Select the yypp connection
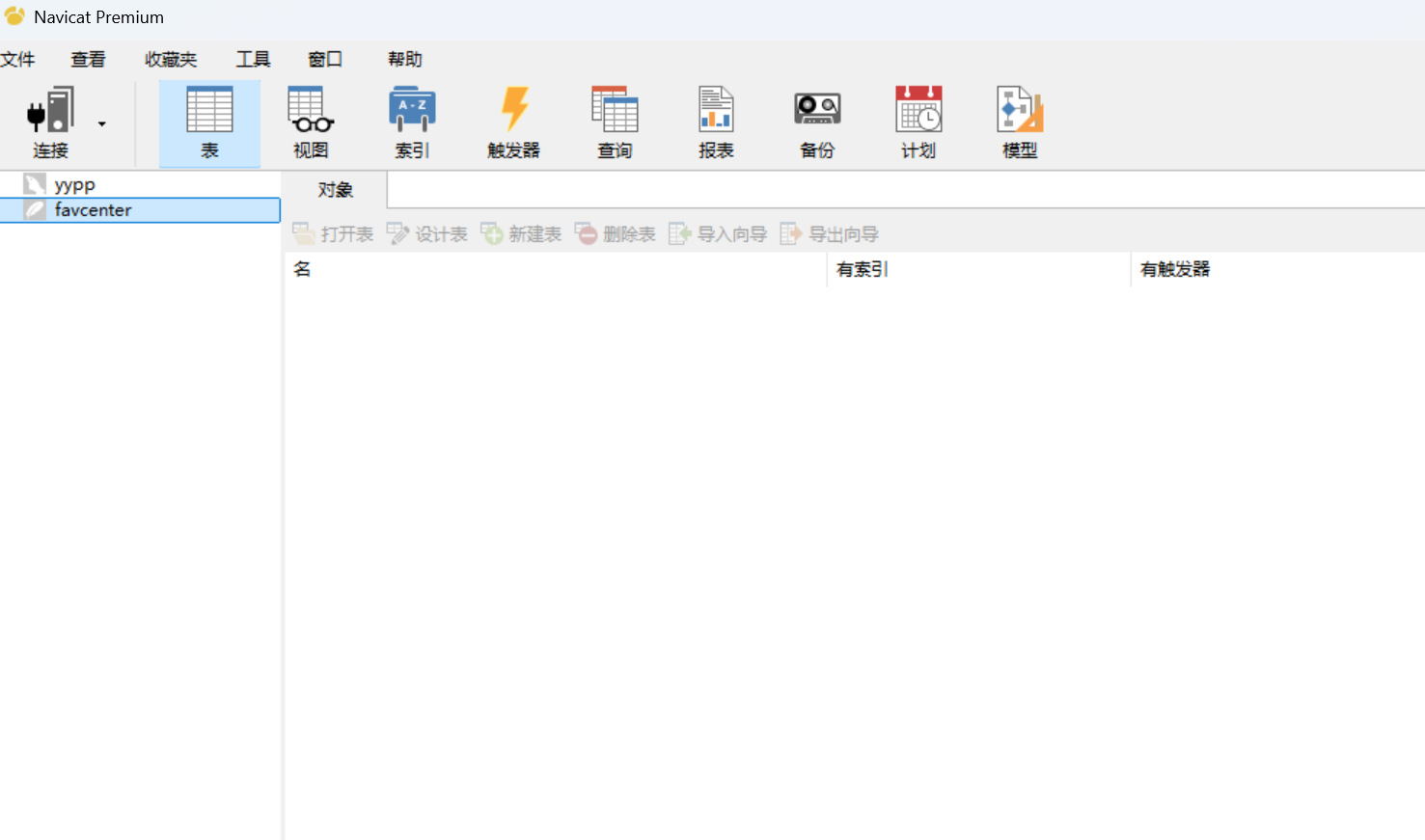The height and width of the screenshot is (840, 1425). (74, 185)
